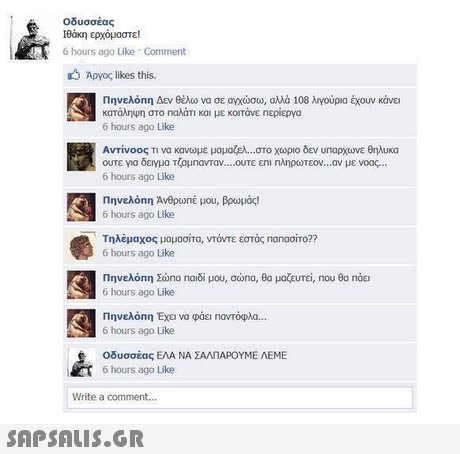This screenshot has width=460, height=454.
Task: Like Πηνελόπη comment about 108 λιγούρια
Action: point(166,127)
